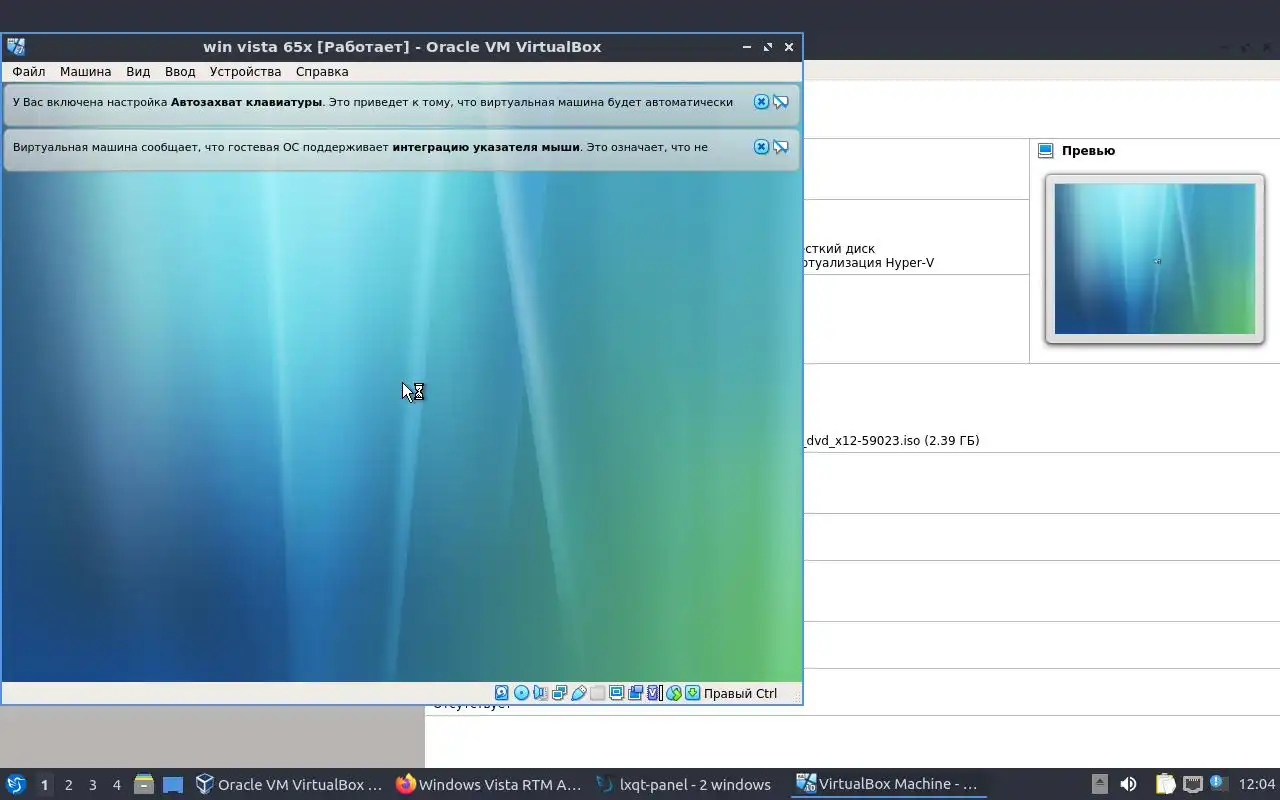Dismiss the Автозахват клавиатуры notification
Image resolution: width=1280 pixels, height=800 pixels.
(x=761, y=102)
